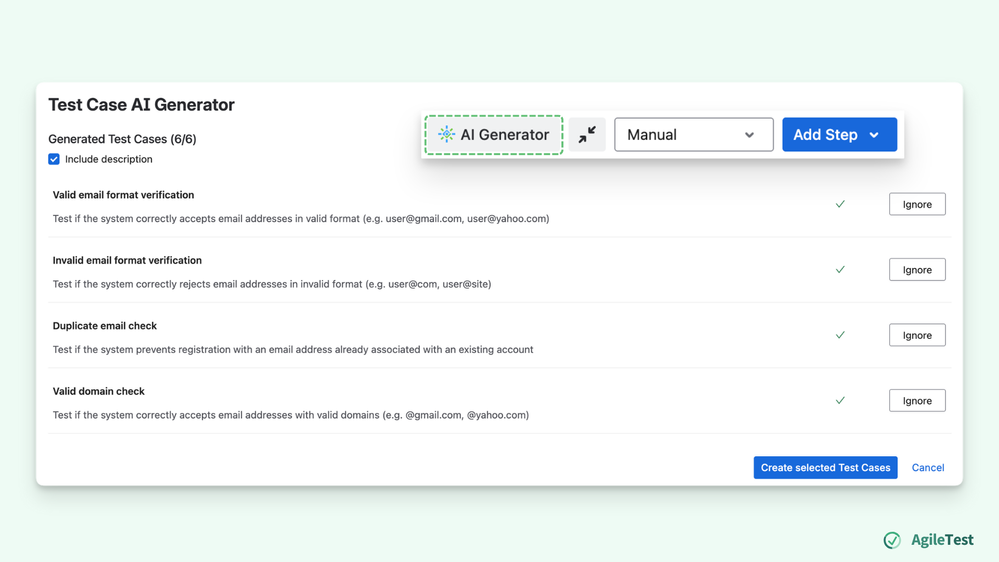Ignore the Valid domain check case
Viewport: 999px width, 562px height.
[917, 401]
